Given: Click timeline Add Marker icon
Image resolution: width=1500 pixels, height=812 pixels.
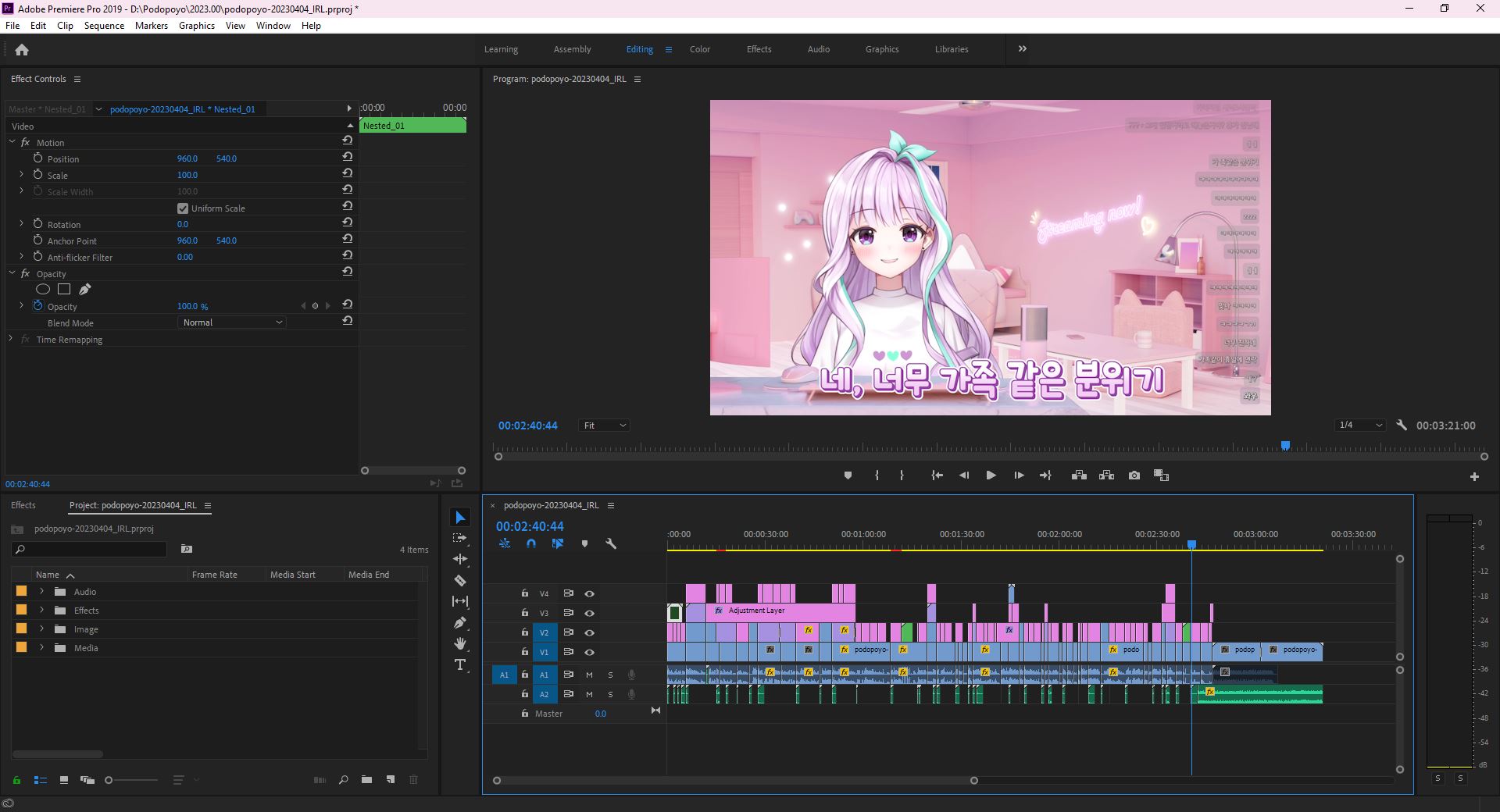Looking at the screenshot, I should (x=584, y=543).
